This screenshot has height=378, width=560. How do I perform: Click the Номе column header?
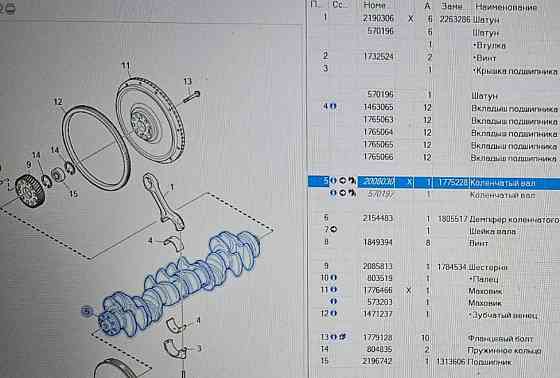[x=374, y=5]
